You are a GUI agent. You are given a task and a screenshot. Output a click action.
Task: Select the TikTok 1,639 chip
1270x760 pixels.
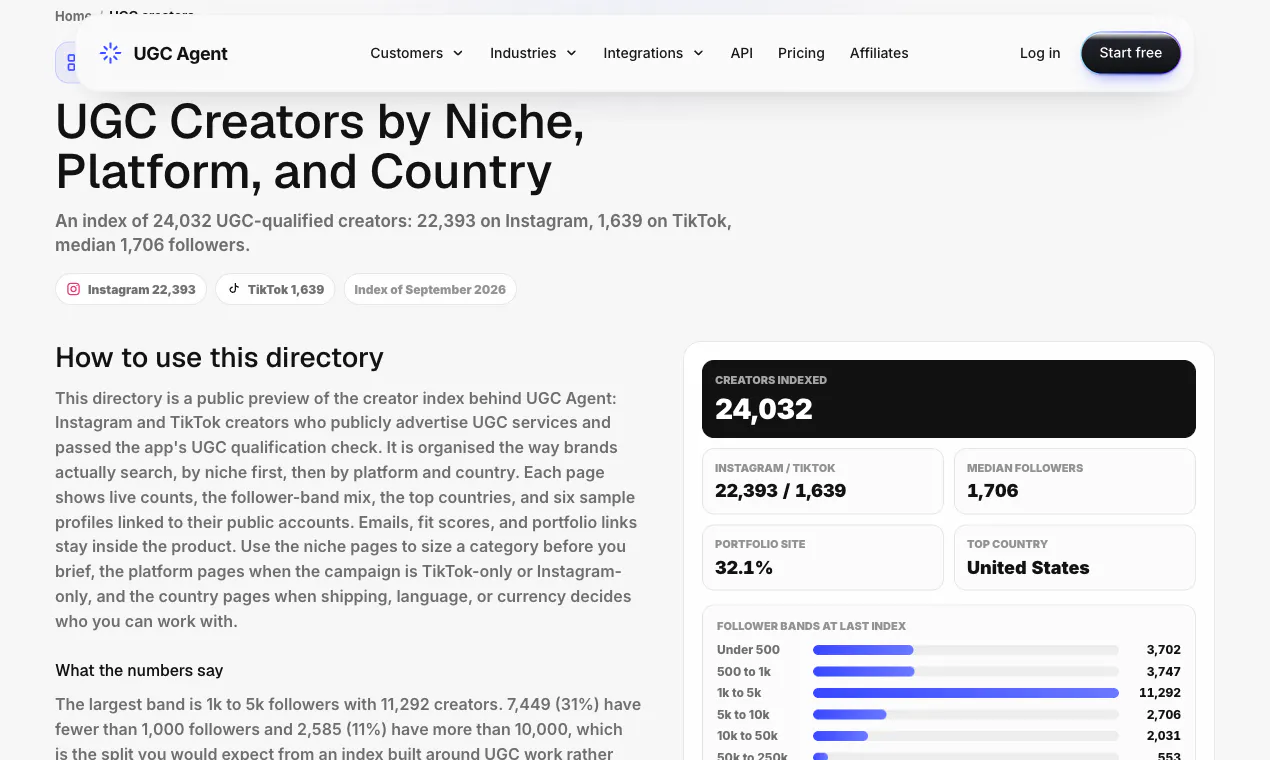coord(275,289)
